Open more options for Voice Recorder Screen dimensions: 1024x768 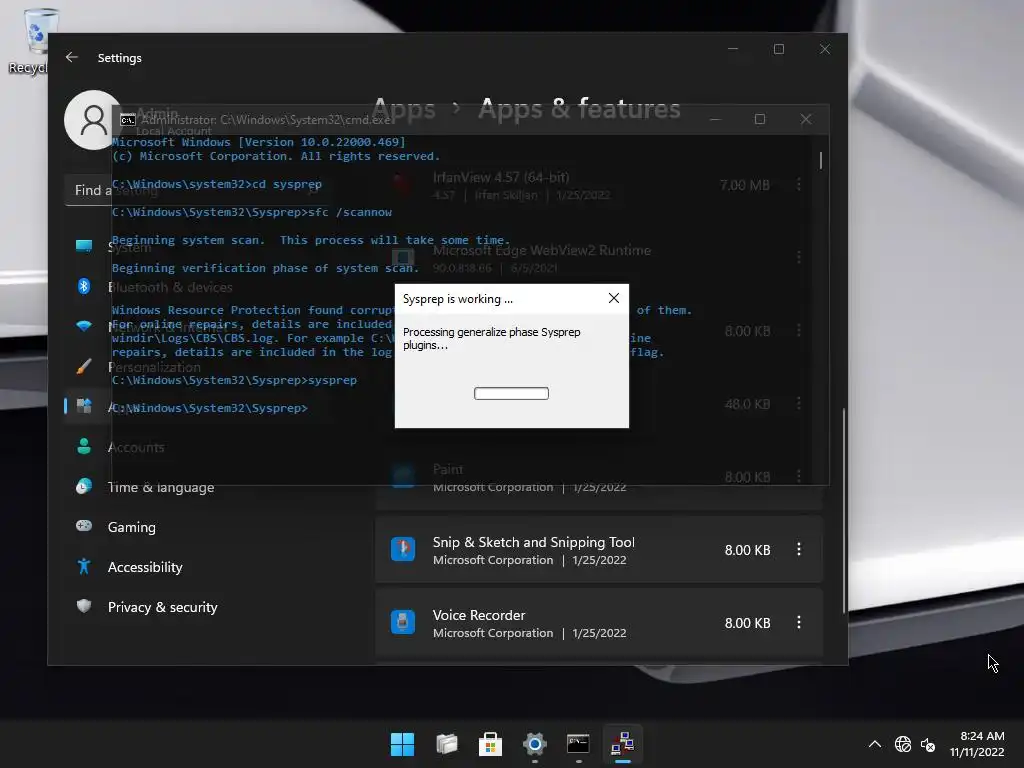click(x=799, y=622)
